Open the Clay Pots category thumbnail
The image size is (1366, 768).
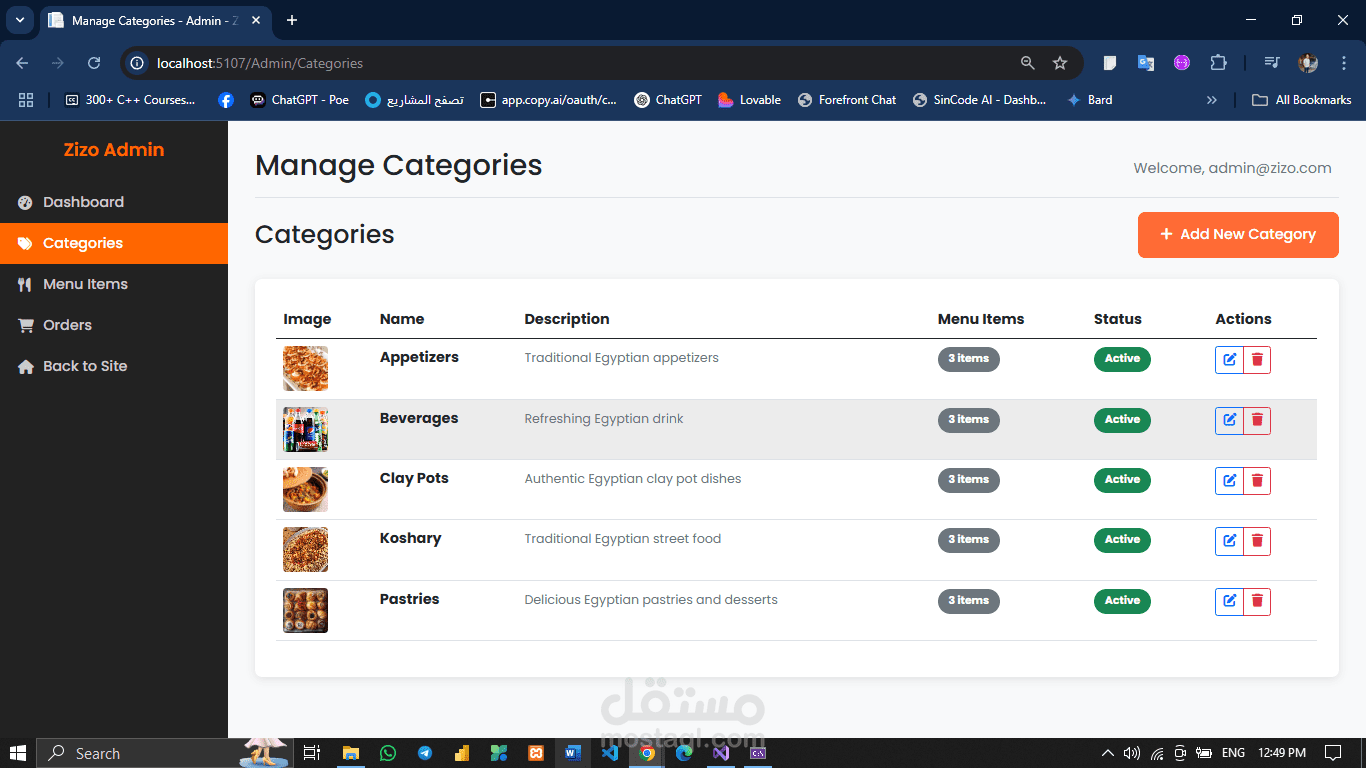(x=305, y=489)
